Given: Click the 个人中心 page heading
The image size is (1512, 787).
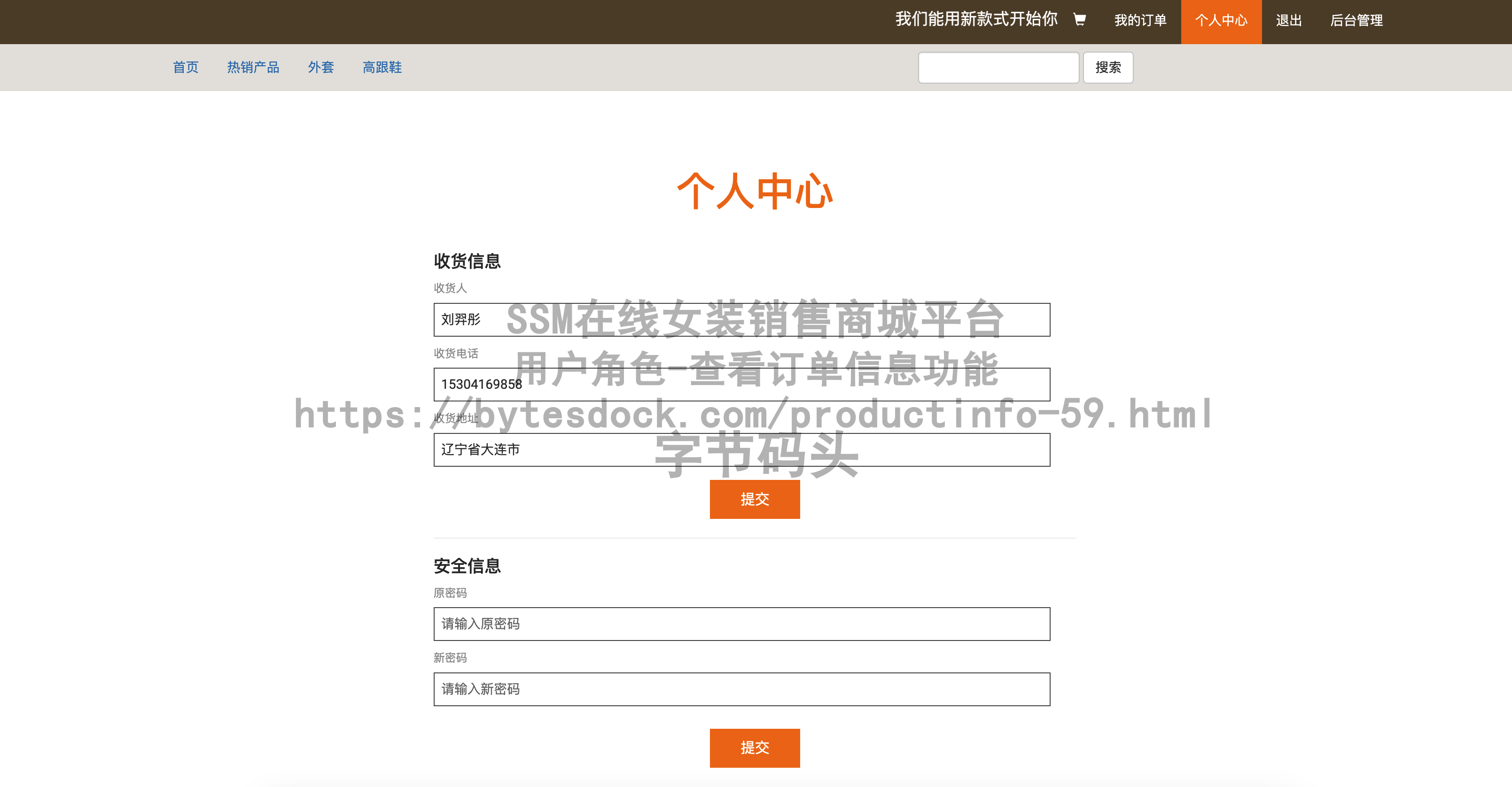Looking at the screenshot, I should pos(755,191).
